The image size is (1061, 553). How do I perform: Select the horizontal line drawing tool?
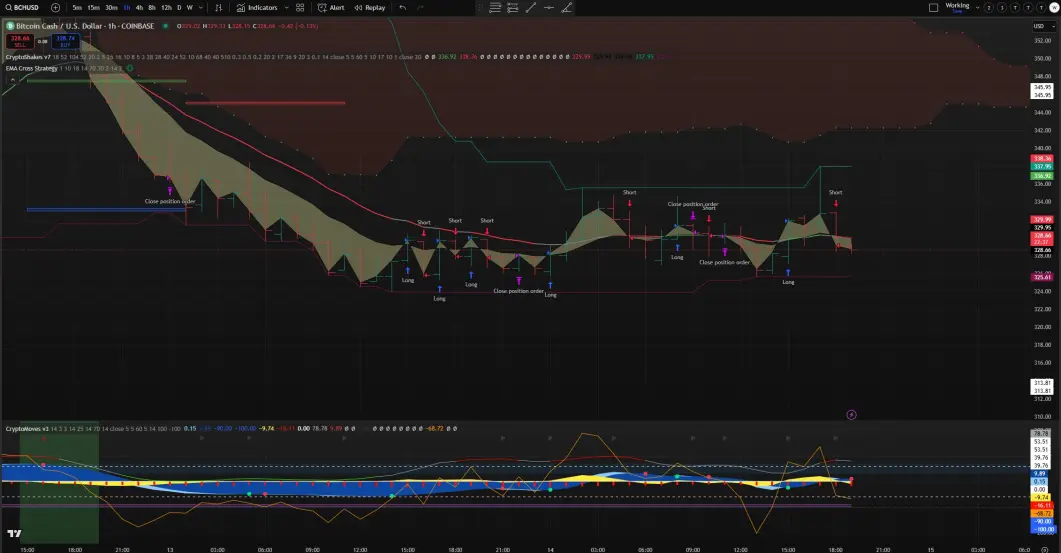tap(549, 7)
